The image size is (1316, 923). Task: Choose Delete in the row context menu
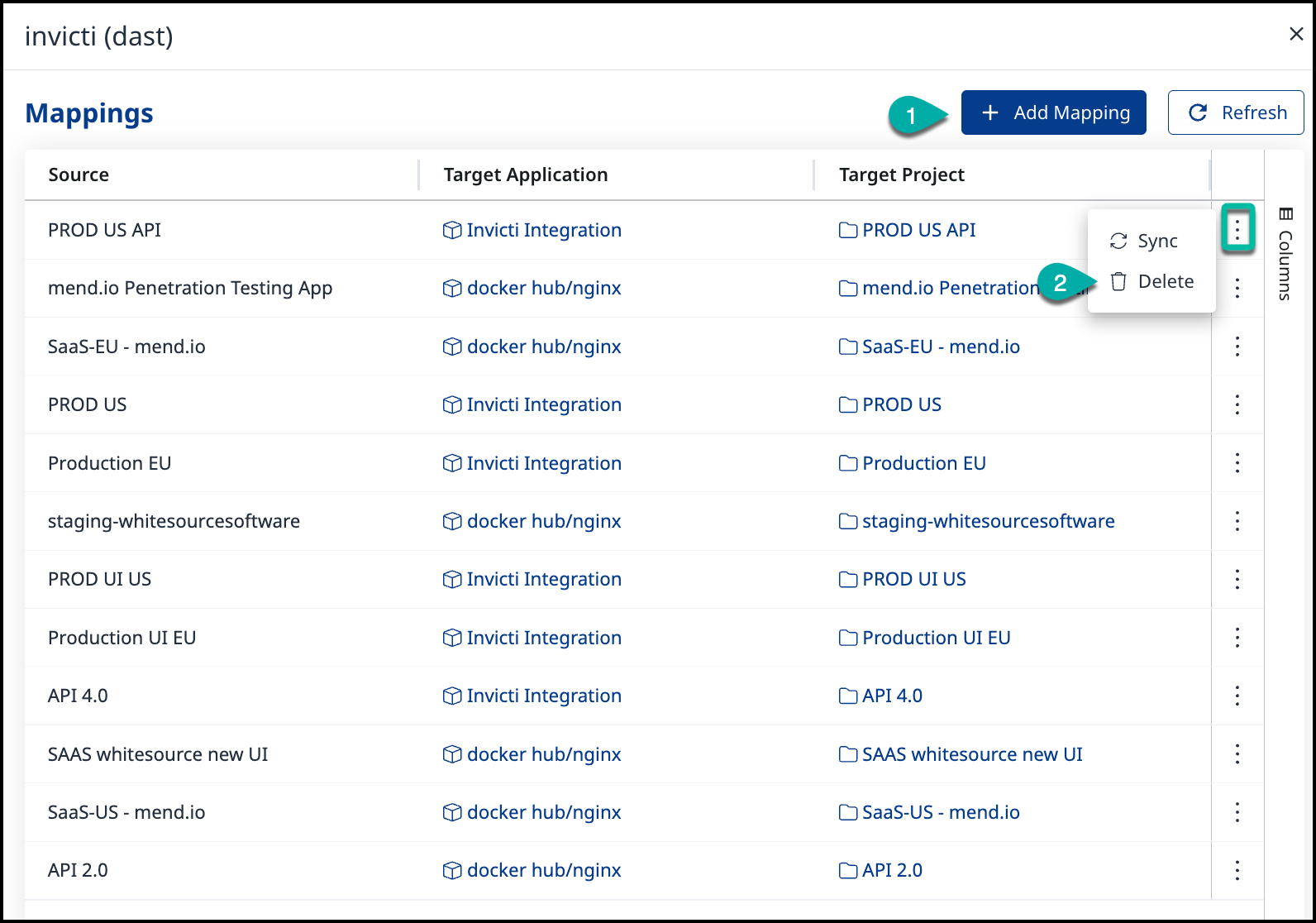(x=1164, y=281)
